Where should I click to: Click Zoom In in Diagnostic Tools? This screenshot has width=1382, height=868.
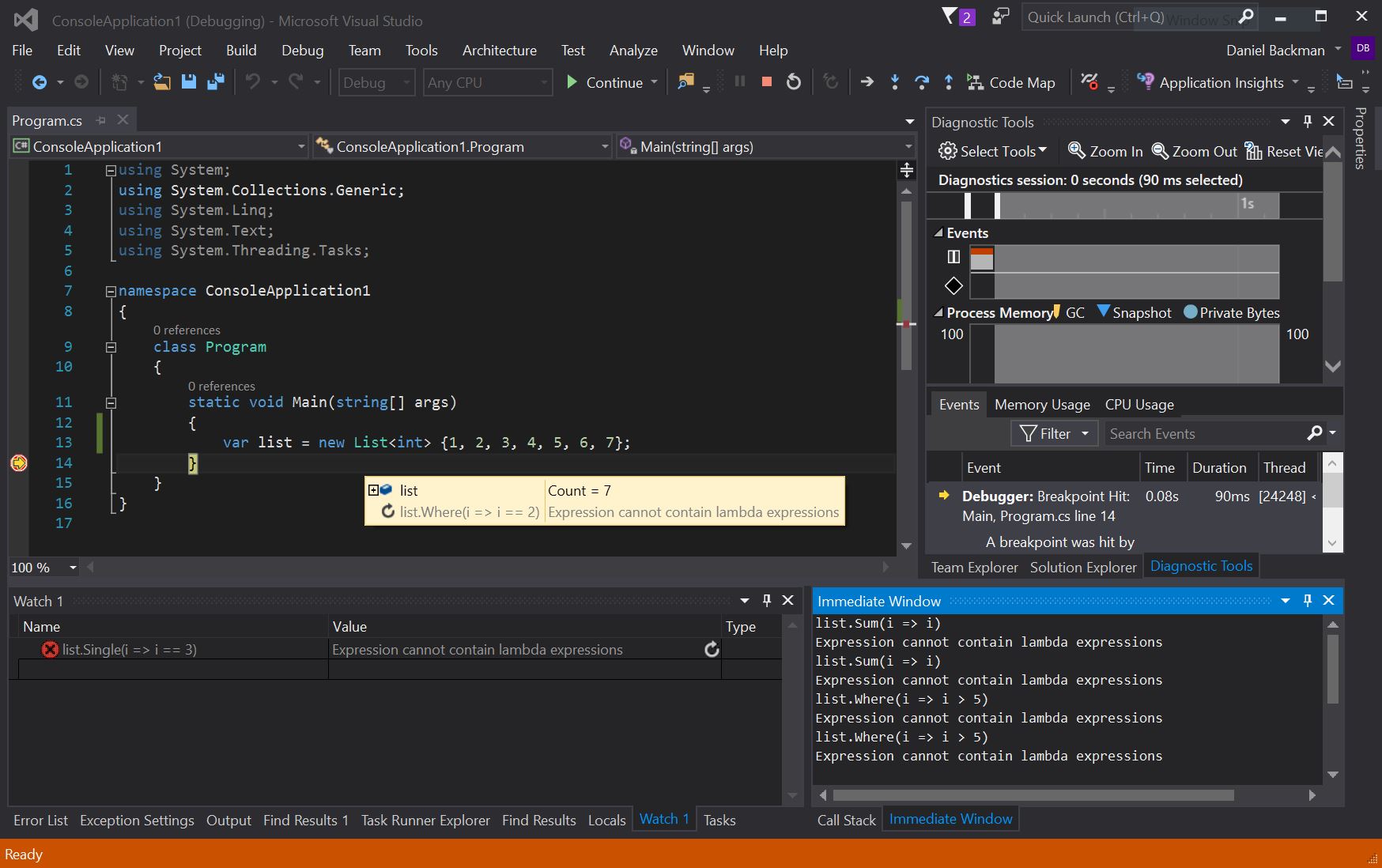click(1105, 151)
